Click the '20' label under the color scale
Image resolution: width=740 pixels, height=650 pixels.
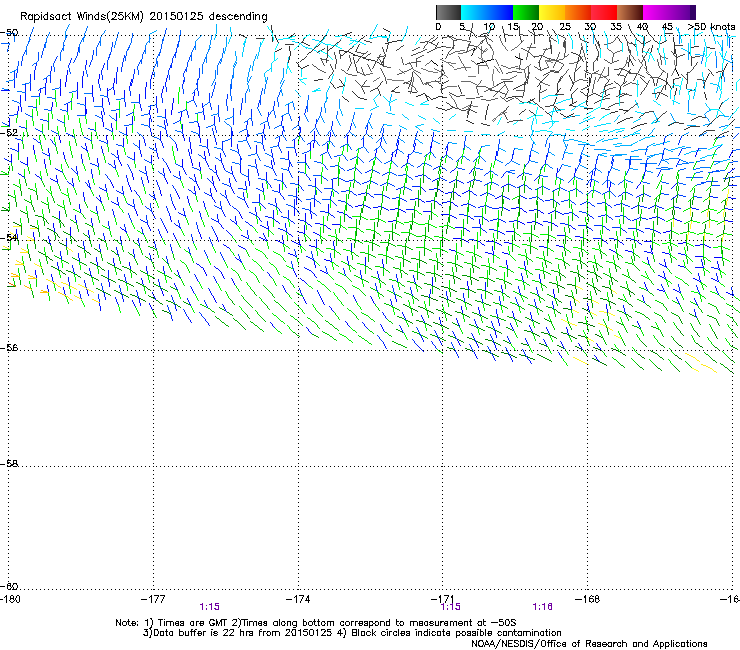(x=538, y=27)
